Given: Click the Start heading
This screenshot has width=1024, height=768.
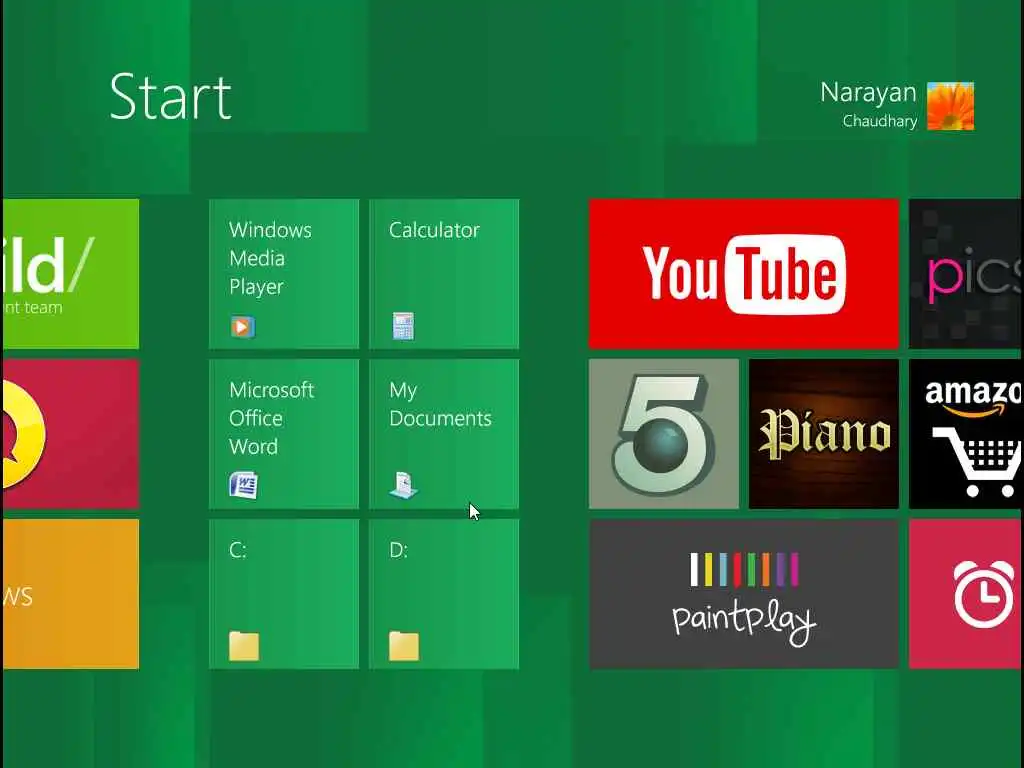Looking at the screenshot, I should click(170, 97).
